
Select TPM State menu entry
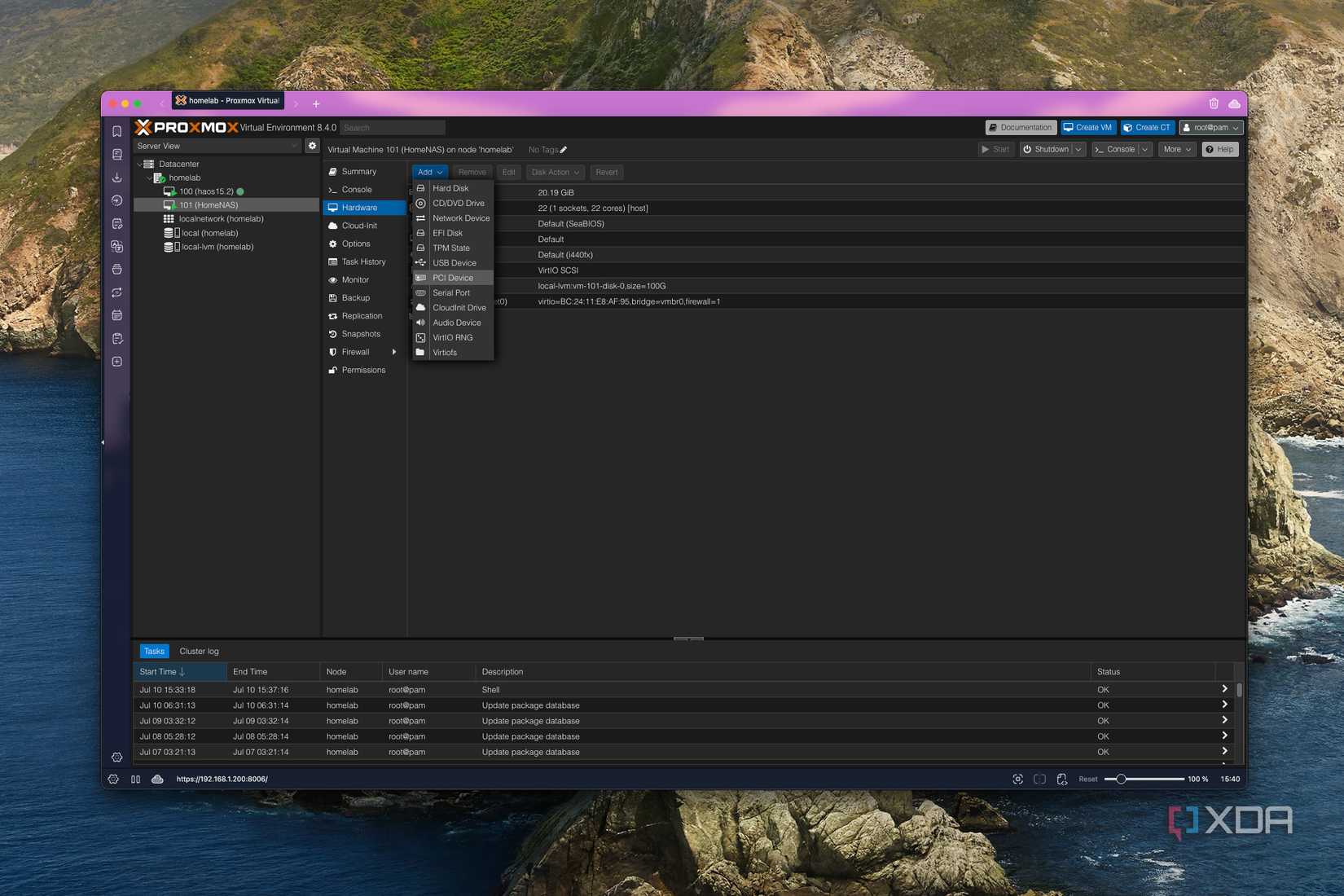[453, 248]
